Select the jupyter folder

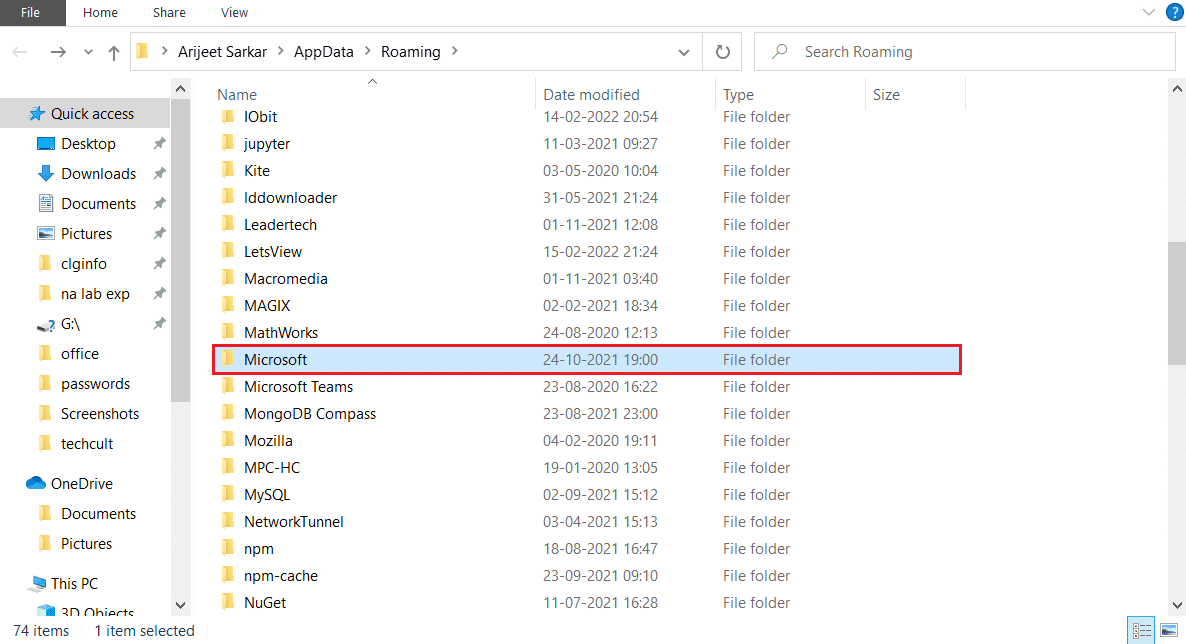coord(267,144)
